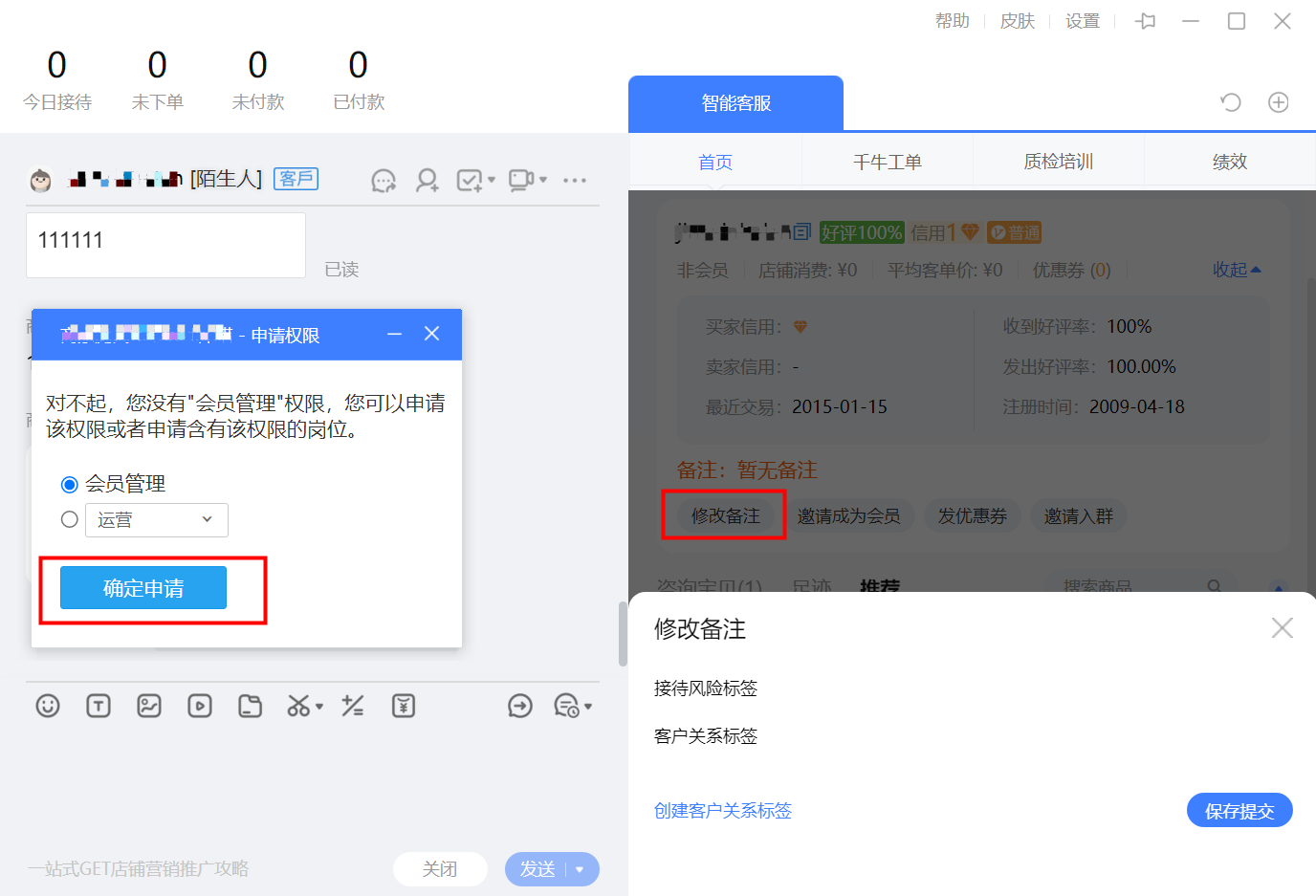Open the 运营 position dropdown
Image resolution: width=1316 pixels, height=896 pixels.
[x=157, y=520]
